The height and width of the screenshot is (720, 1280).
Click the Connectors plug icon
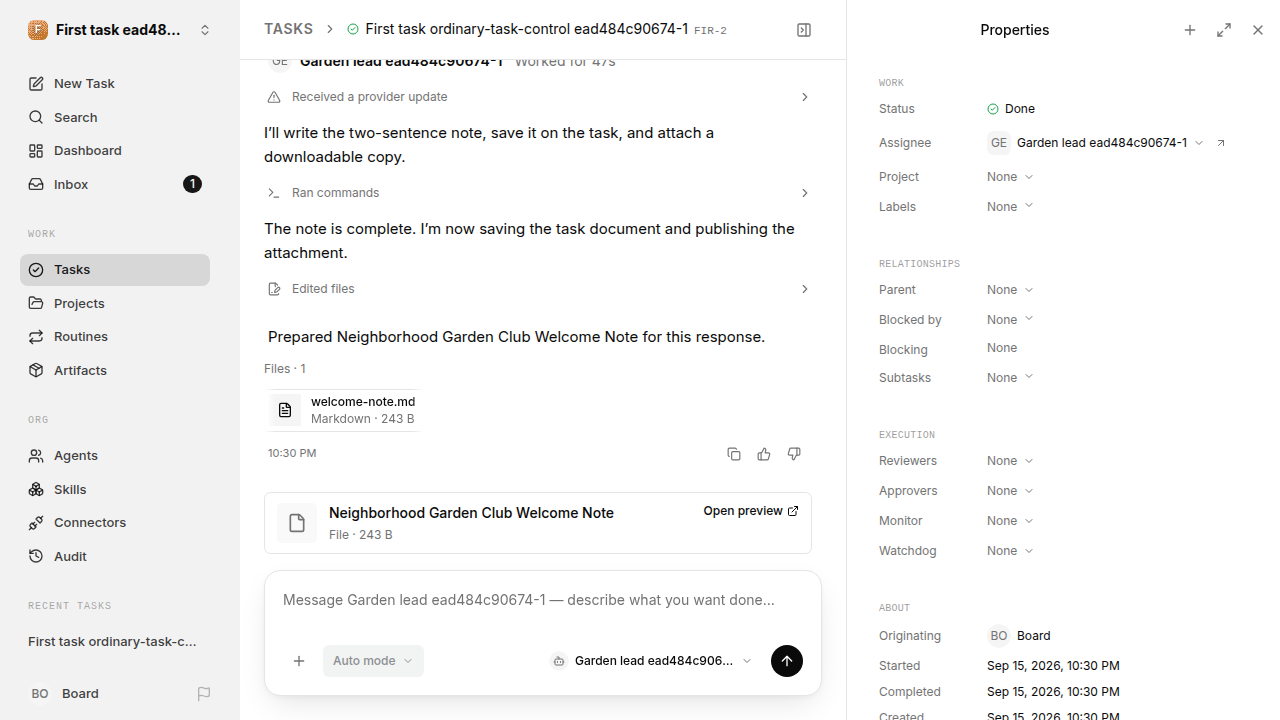click(x=36, y=523)
